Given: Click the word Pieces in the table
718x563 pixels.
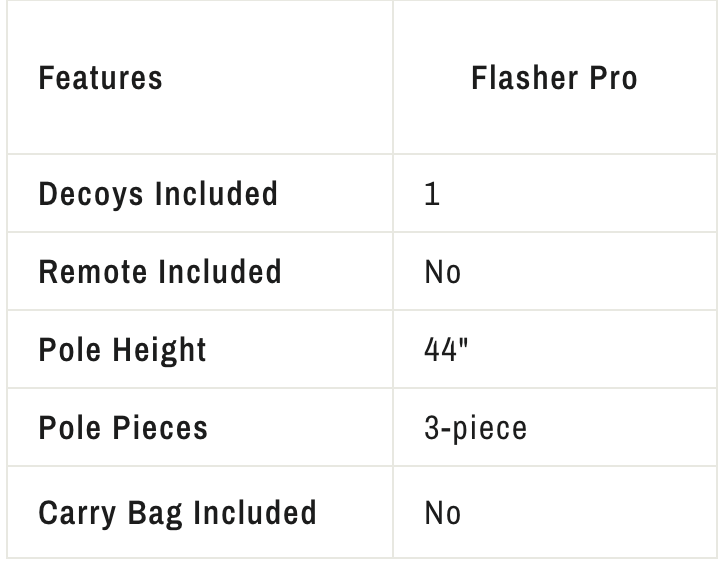Looking at the screenshot, I should (160, 428).
